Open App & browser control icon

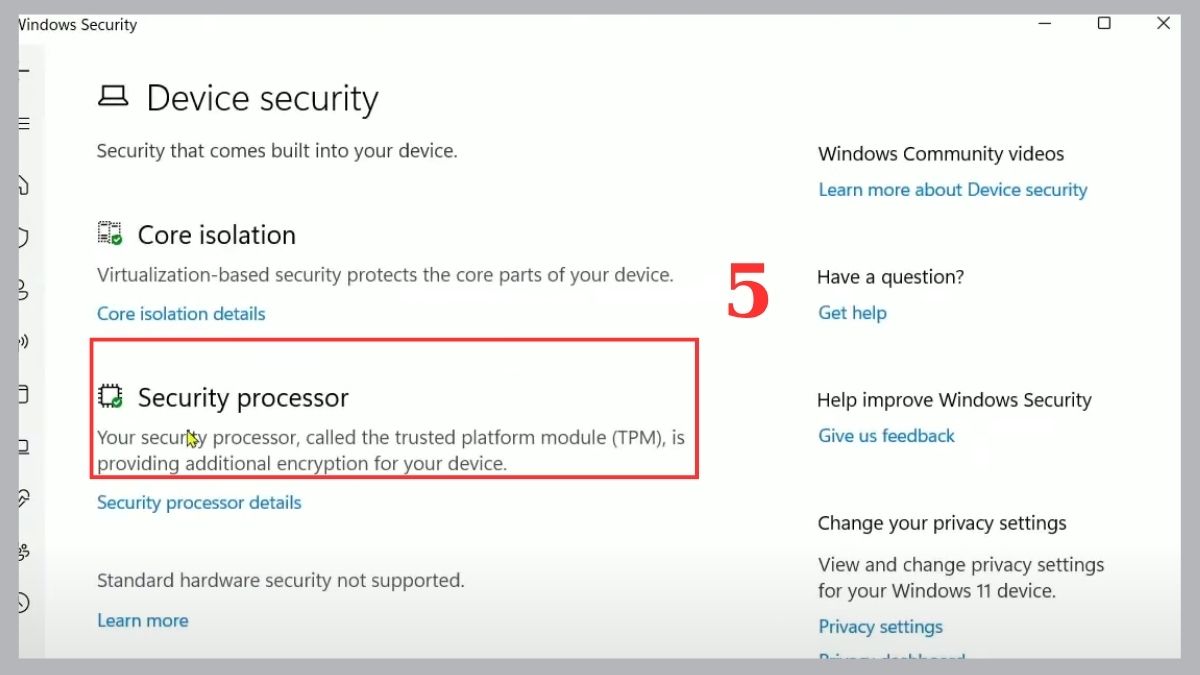(24, 394)
